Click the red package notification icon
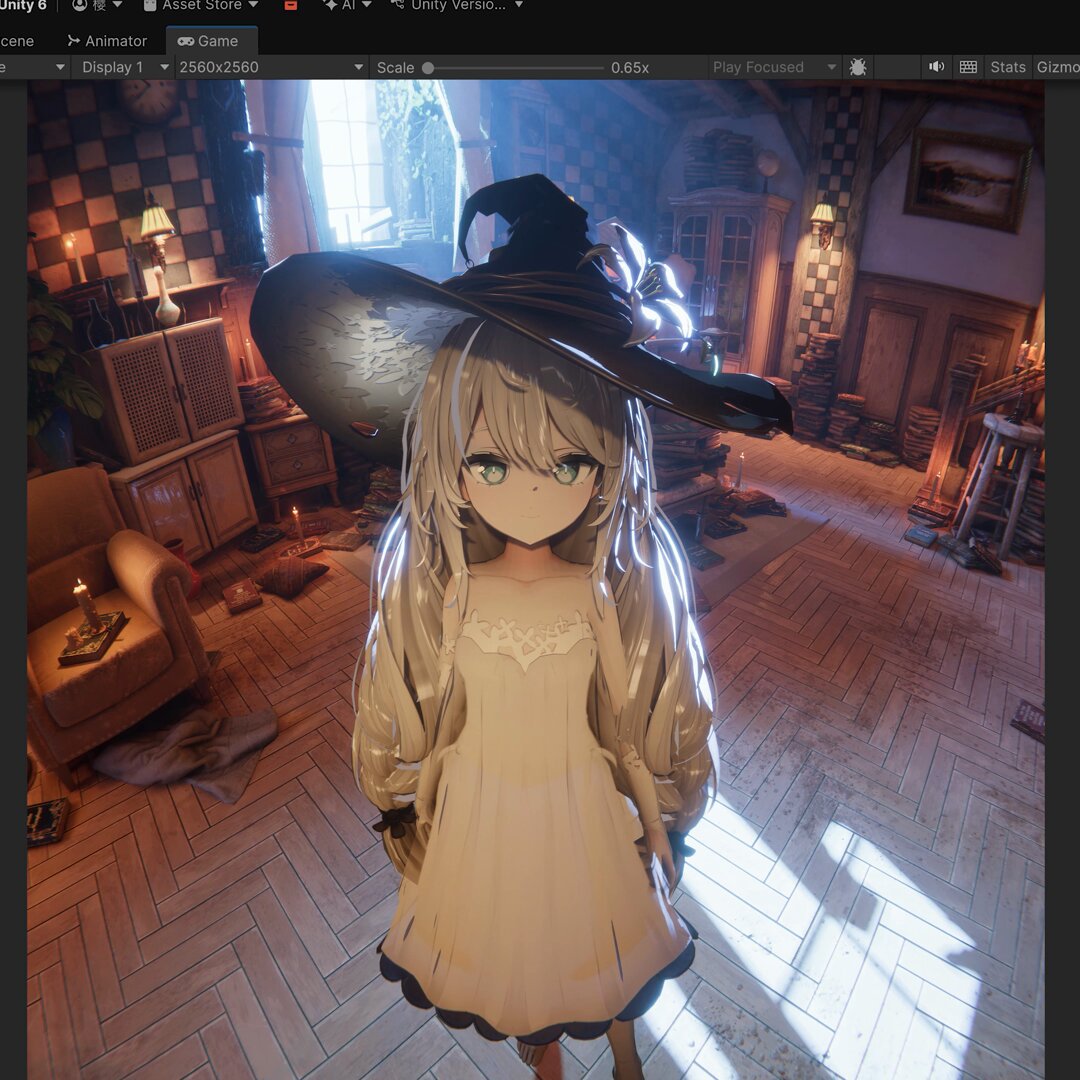 (x=291, y=5)
